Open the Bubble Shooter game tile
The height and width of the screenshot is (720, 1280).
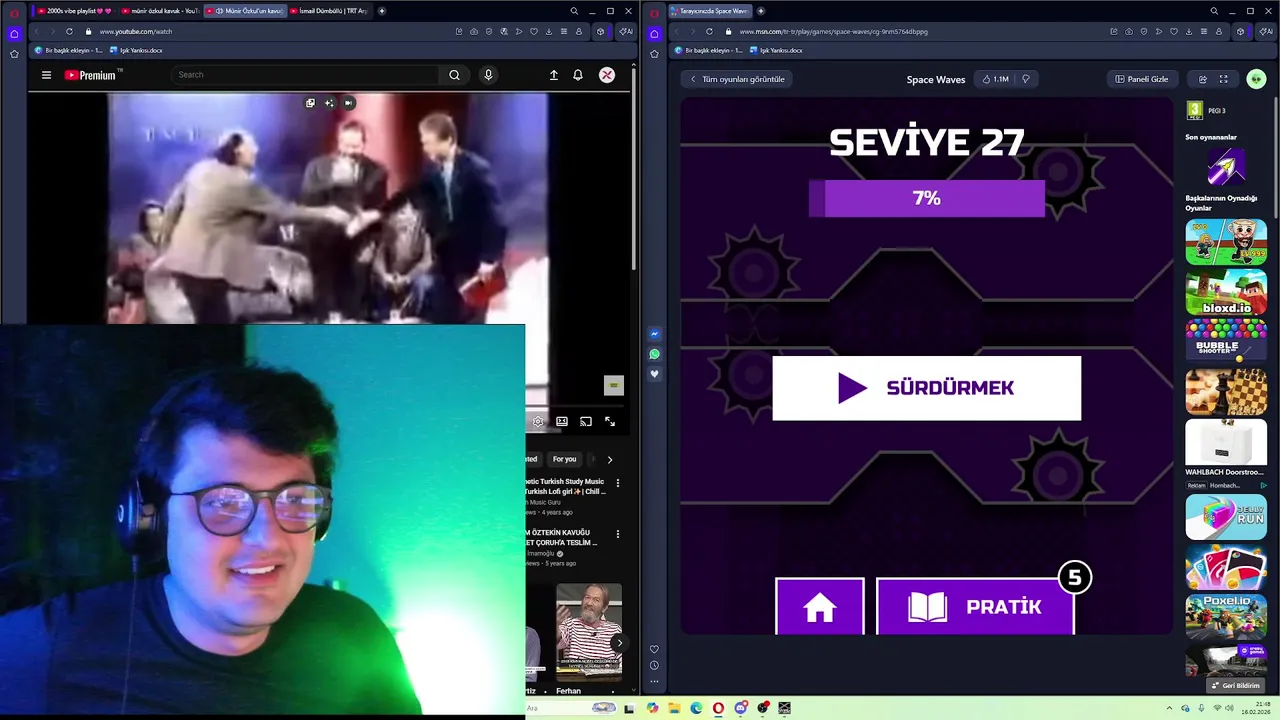pos(1226,342)
